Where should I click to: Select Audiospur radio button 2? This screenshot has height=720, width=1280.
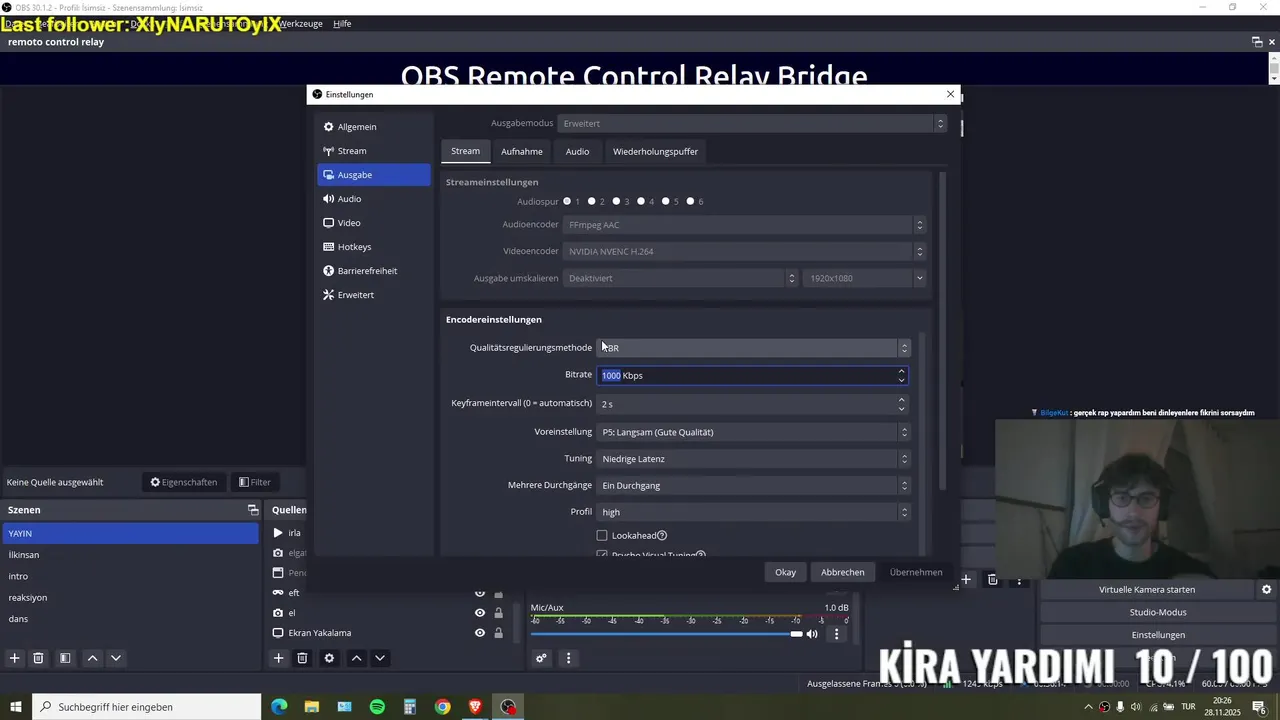592,201
